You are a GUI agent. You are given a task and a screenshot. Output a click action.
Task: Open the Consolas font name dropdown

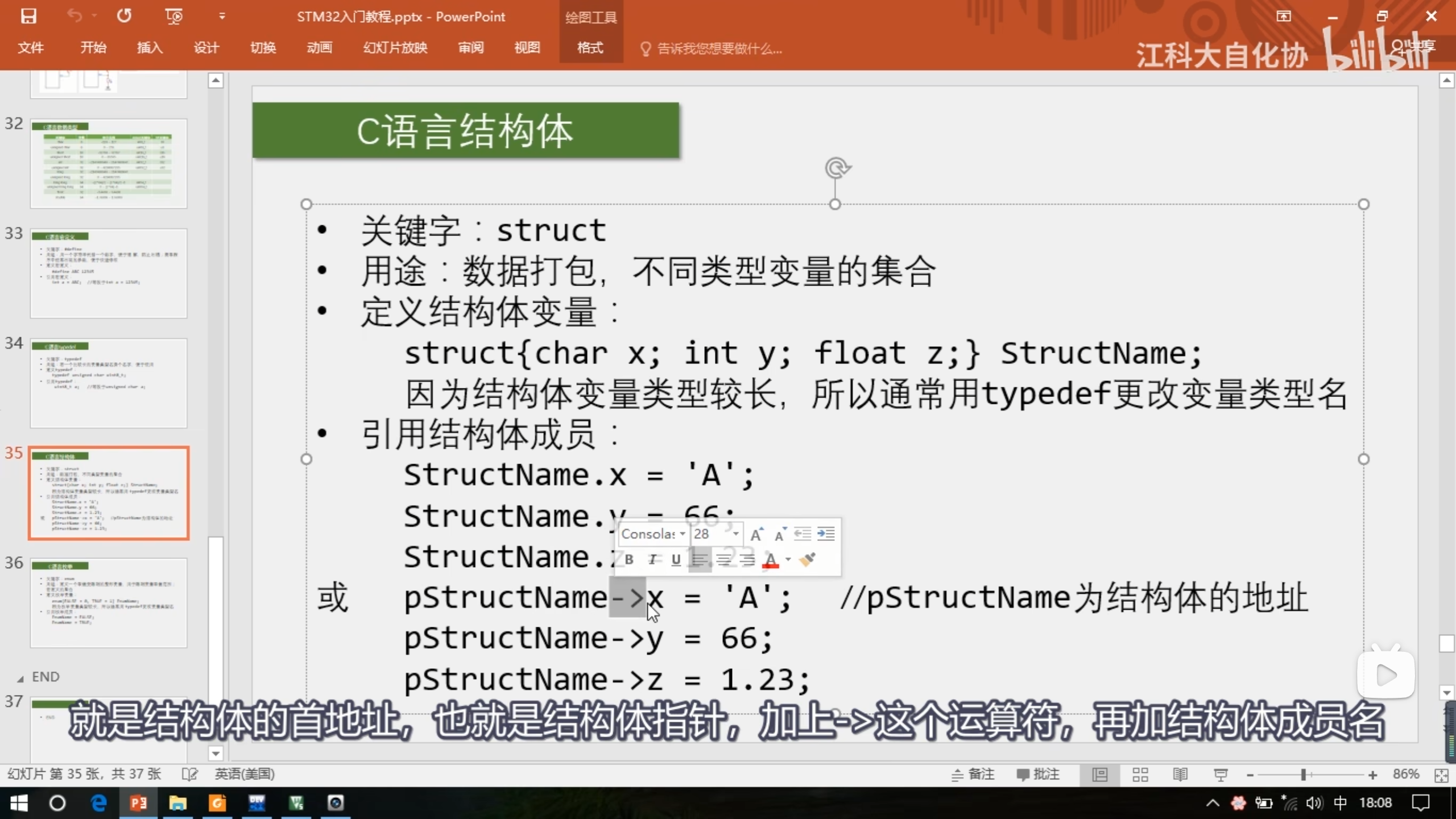[682, 534]
